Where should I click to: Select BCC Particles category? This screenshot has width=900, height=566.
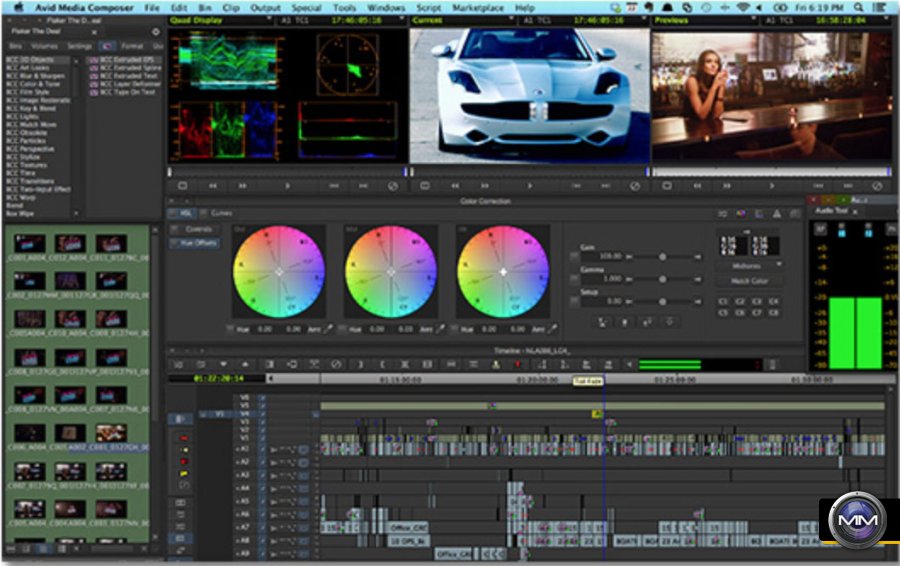coord(25,140)
